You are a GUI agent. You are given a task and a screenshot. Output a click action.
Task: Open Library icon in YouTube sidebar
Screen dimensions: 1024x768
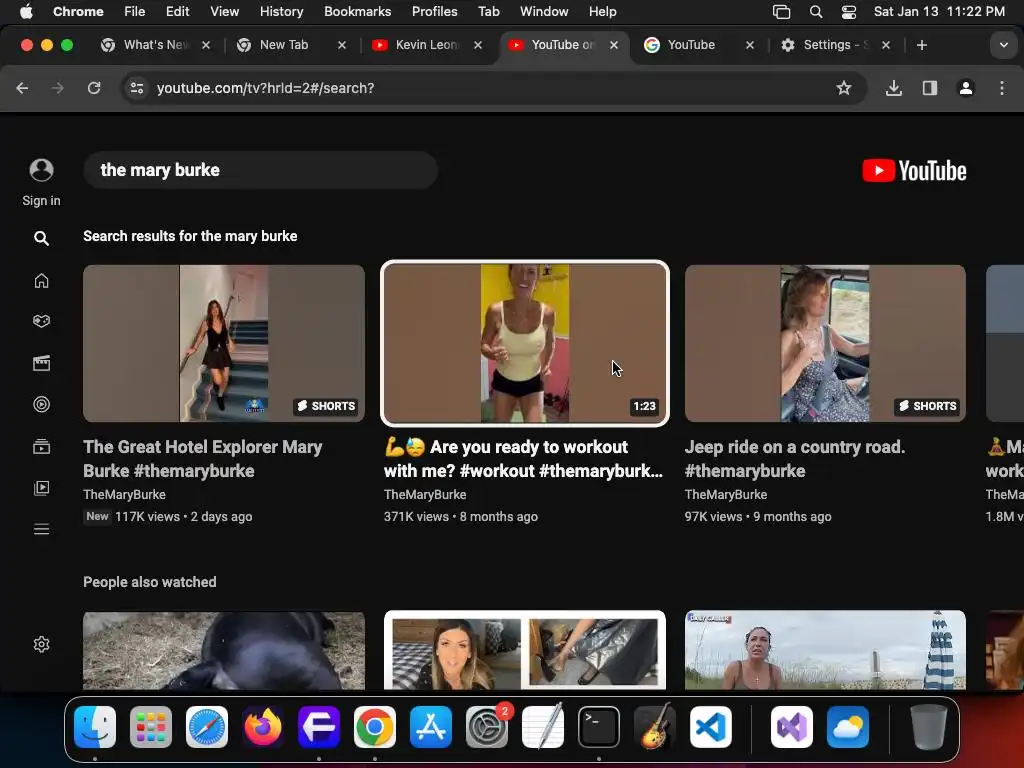point(41,488)
